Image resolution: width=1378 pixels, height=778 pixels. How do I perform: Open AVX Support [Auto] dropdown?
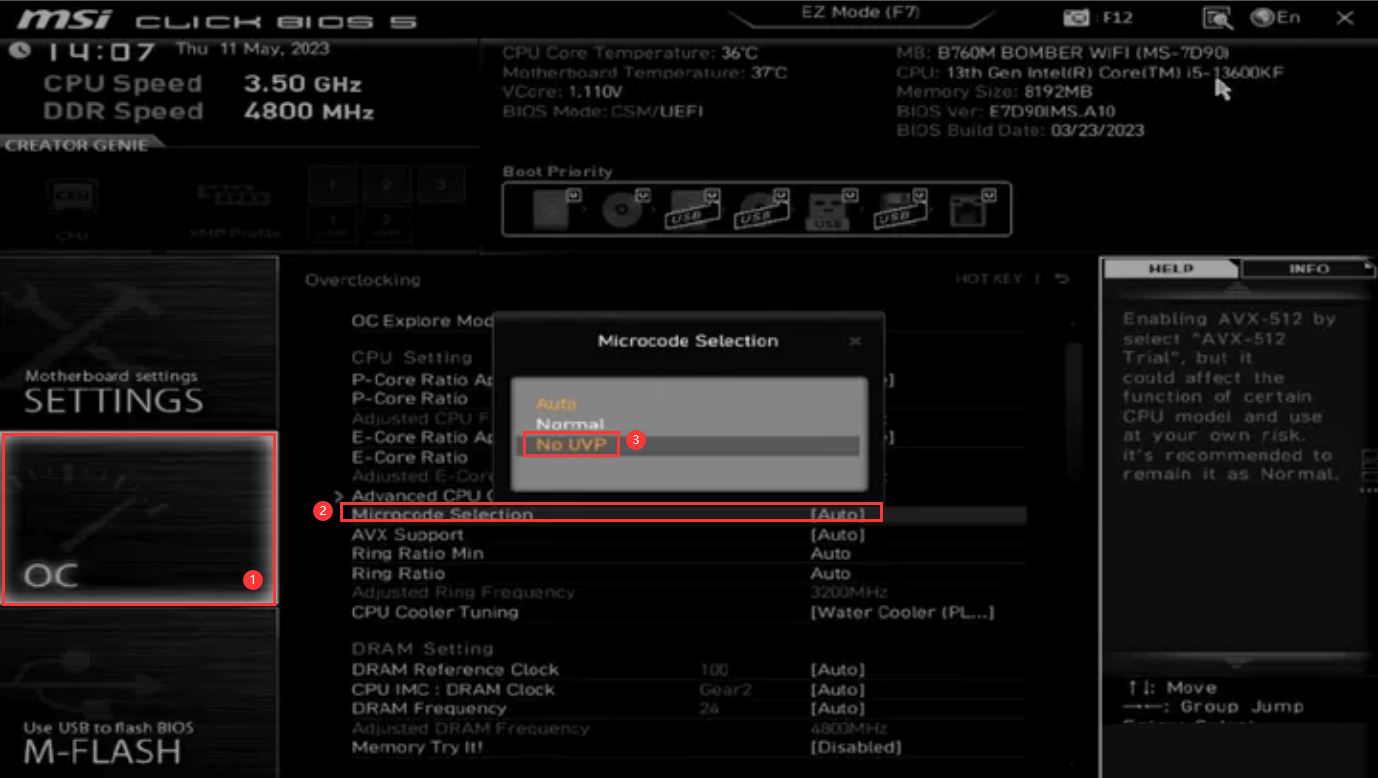(837, 534)
